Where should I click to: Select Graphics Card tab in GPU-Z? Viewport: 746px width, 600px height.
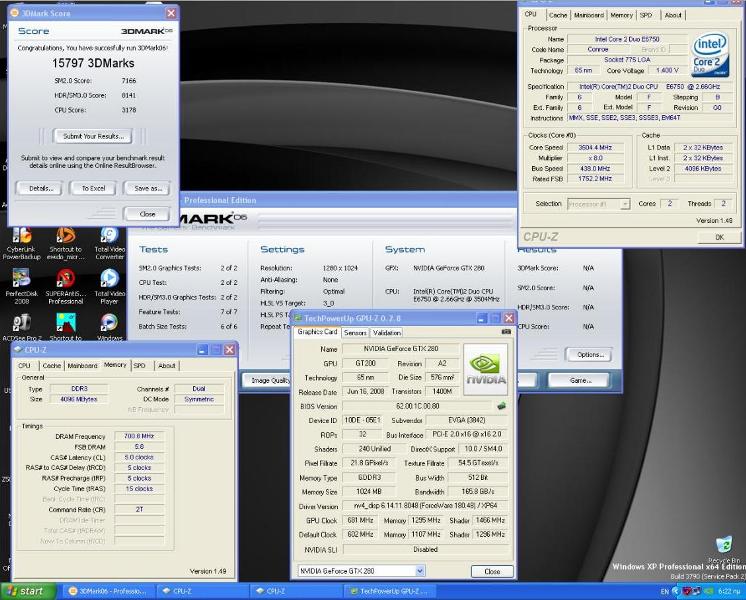[x=317, y=332]
